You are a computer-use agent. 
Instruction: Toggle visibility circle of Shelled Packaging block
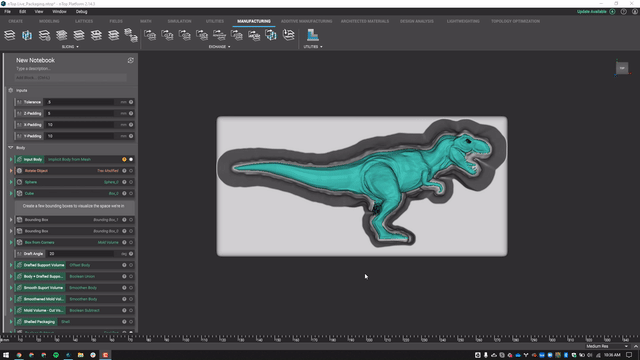131,322
